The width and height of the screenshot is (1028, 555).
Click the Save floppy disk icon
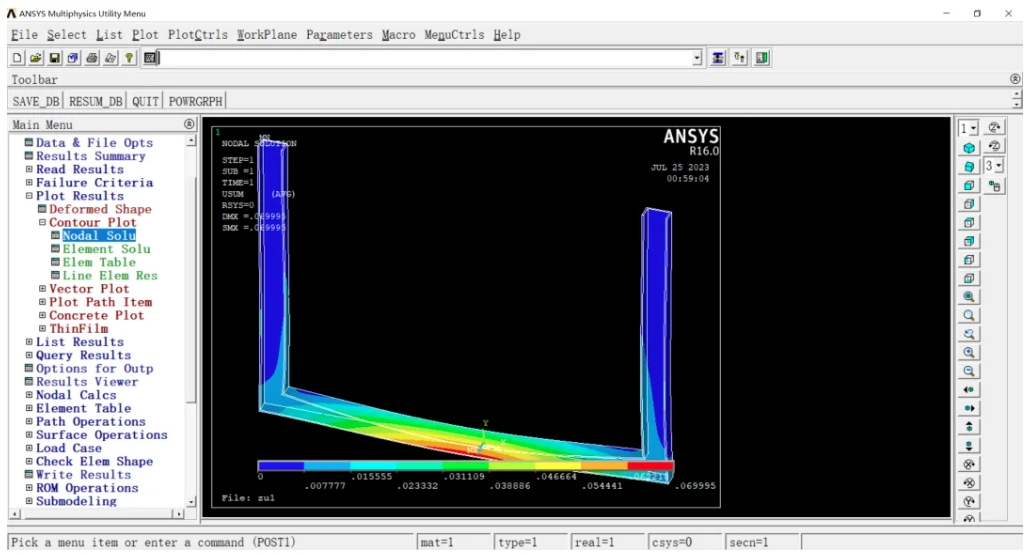(x=54, y=58)
